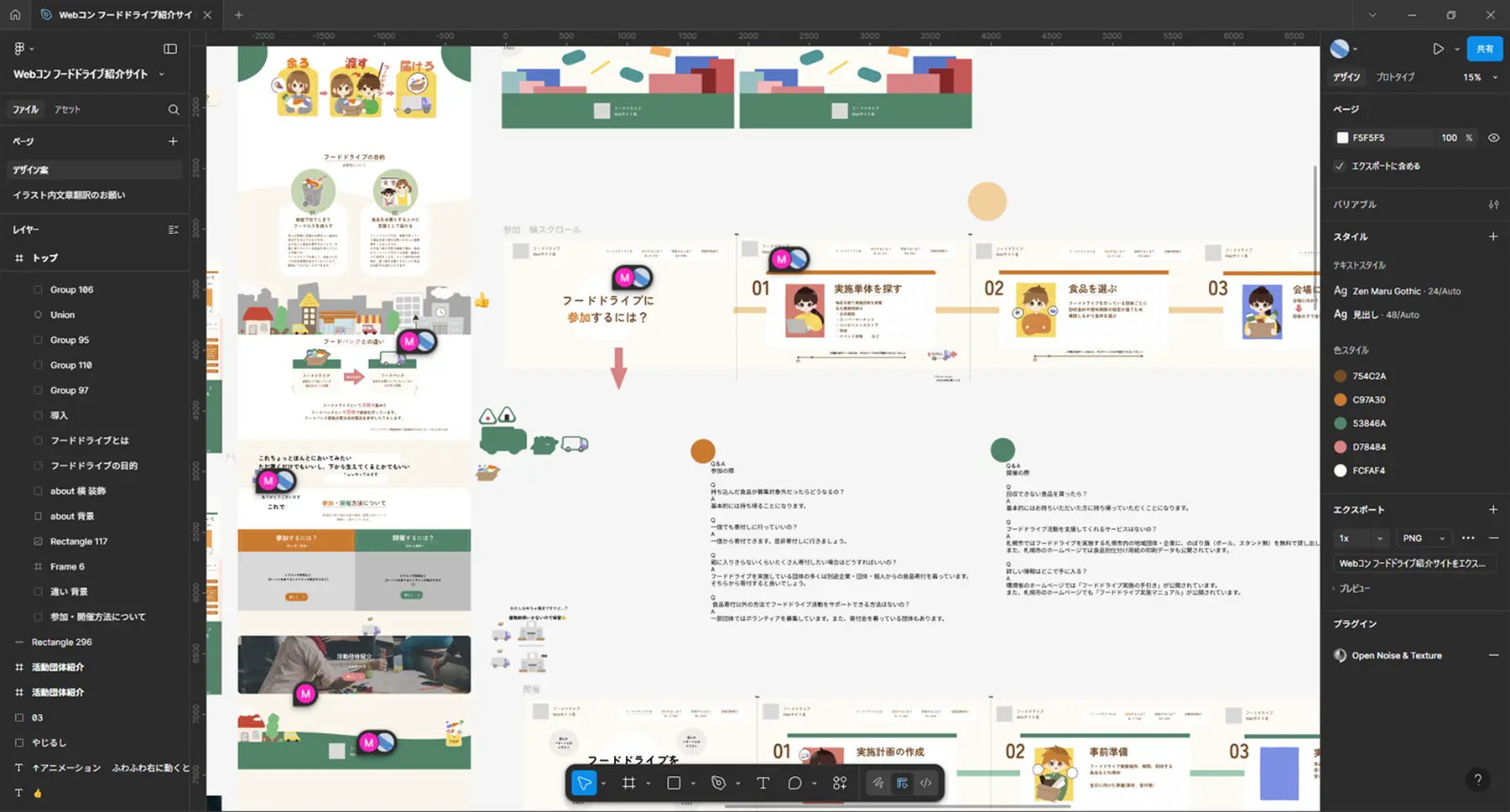The image size is (1510, 812).
Task: Open the 1x export scale dropdown
Action: pos(1361,539)
